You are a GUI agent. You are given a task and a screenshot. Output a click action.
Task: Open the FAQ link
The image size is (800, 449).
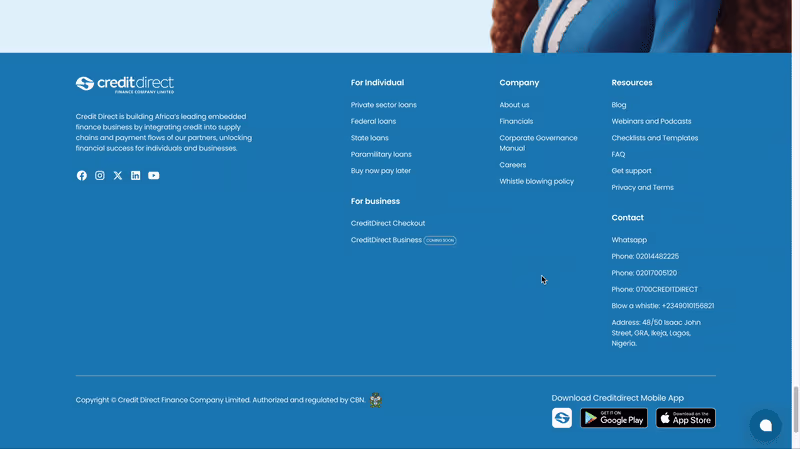click(x=618, y=154)
